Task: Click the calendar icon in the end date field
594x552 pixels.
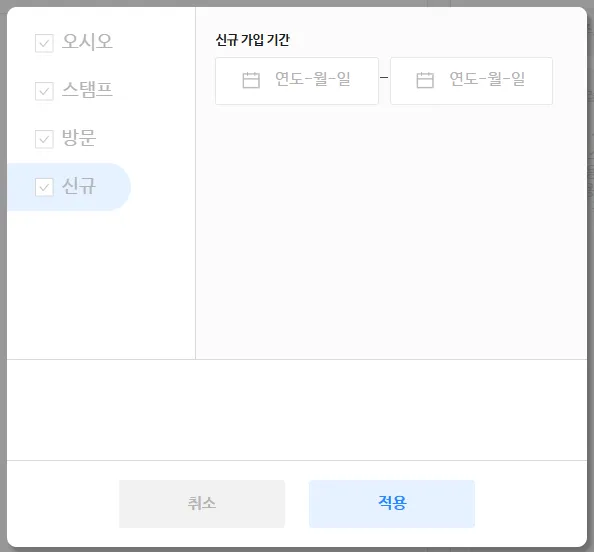Action: (x=425, y=80)
